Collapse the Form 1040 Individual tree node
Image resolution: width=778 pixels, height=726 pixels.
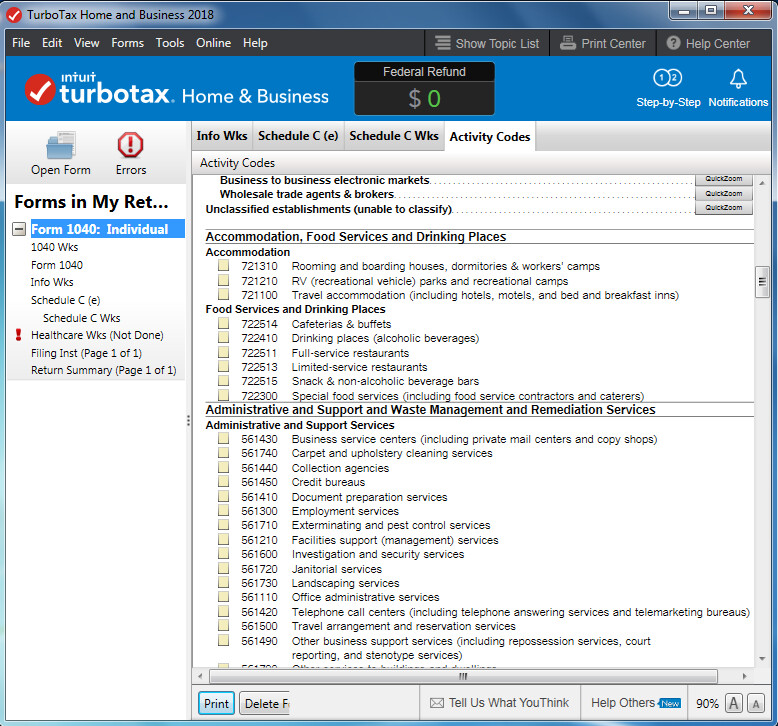tap(19, 229)
